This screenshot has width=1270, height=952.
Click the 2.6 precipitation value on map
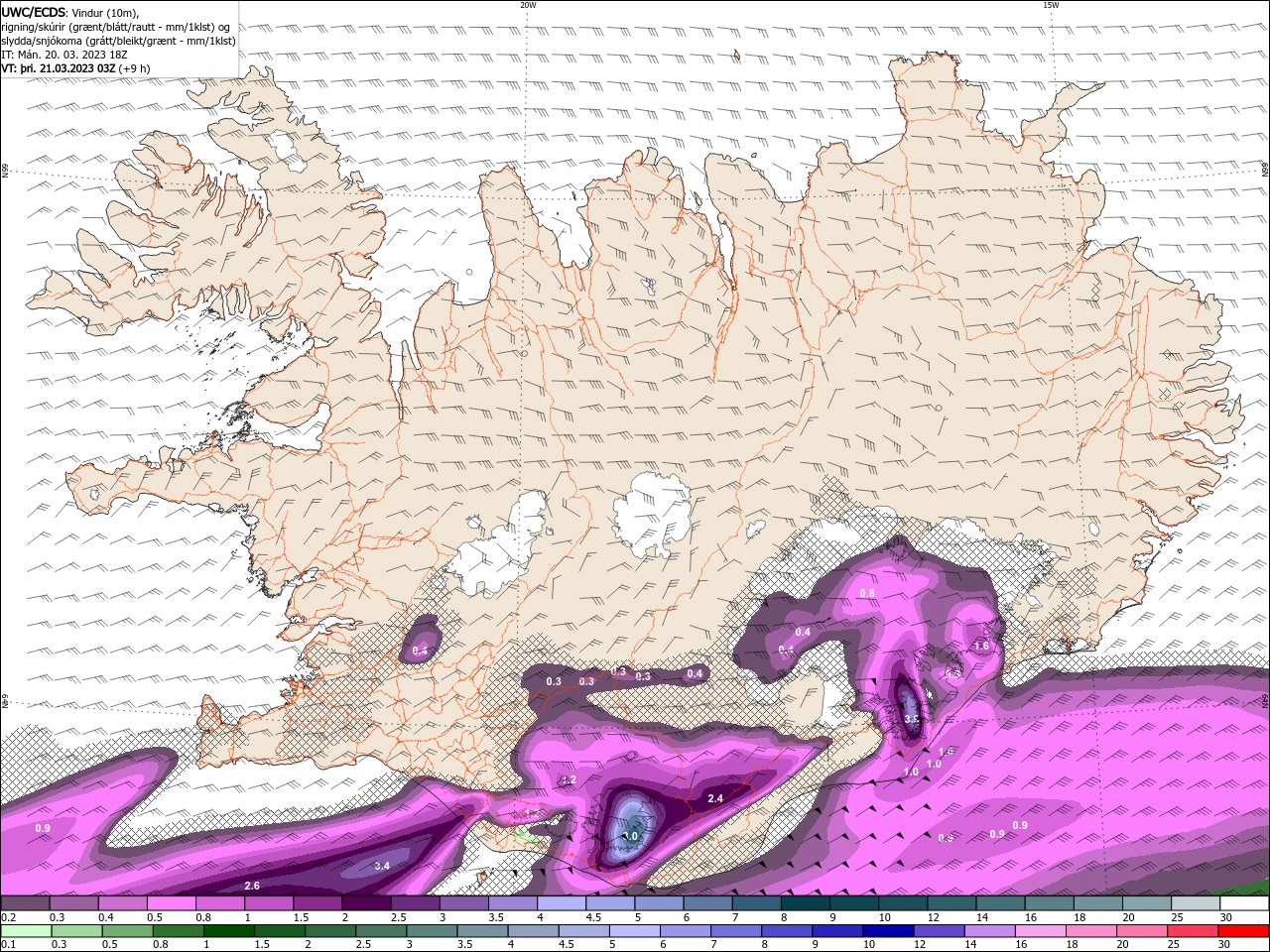[x=252, y=886]
